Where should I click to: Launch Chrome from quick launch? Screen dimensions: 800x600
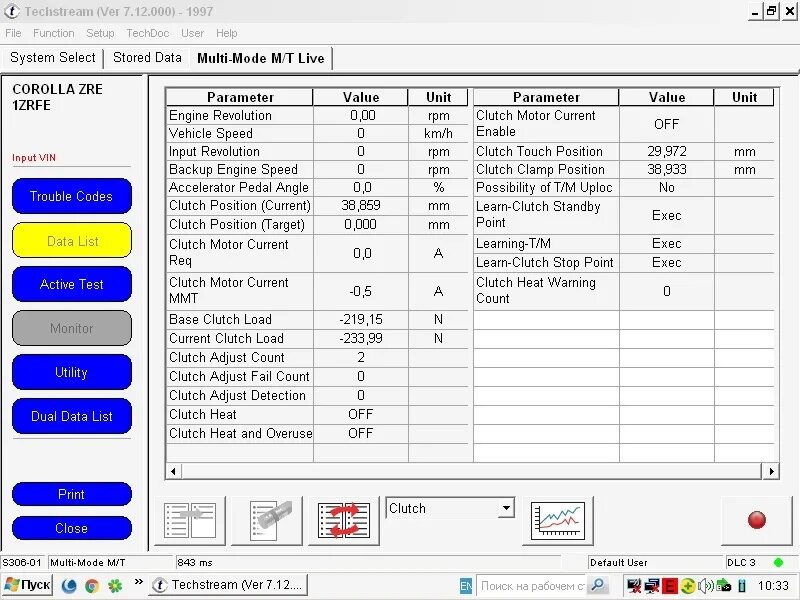coord(92,586)
